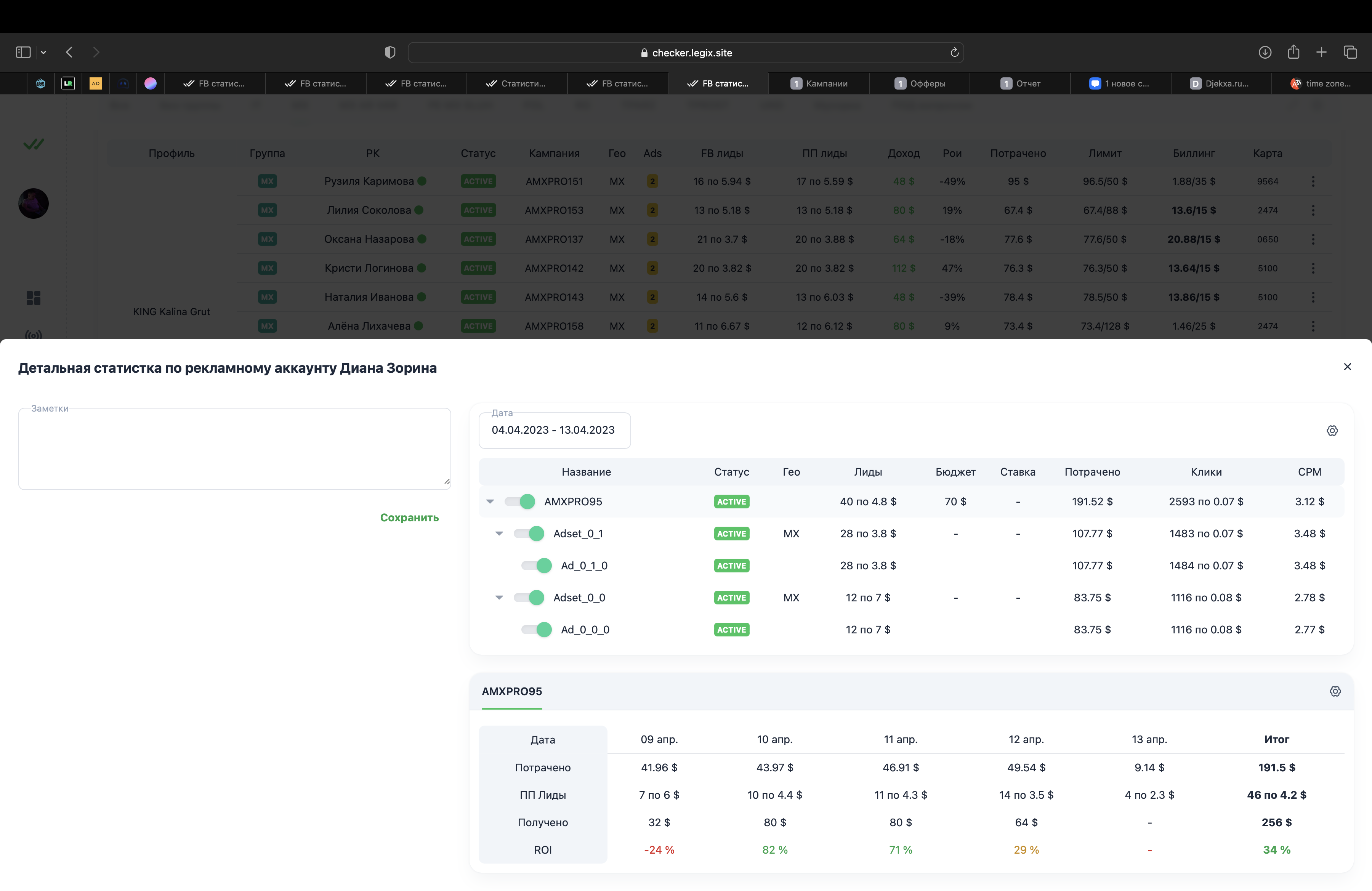Open row menu for AMXPRO137
Screen dimensions: 1372x891
tap(1313, 239)
